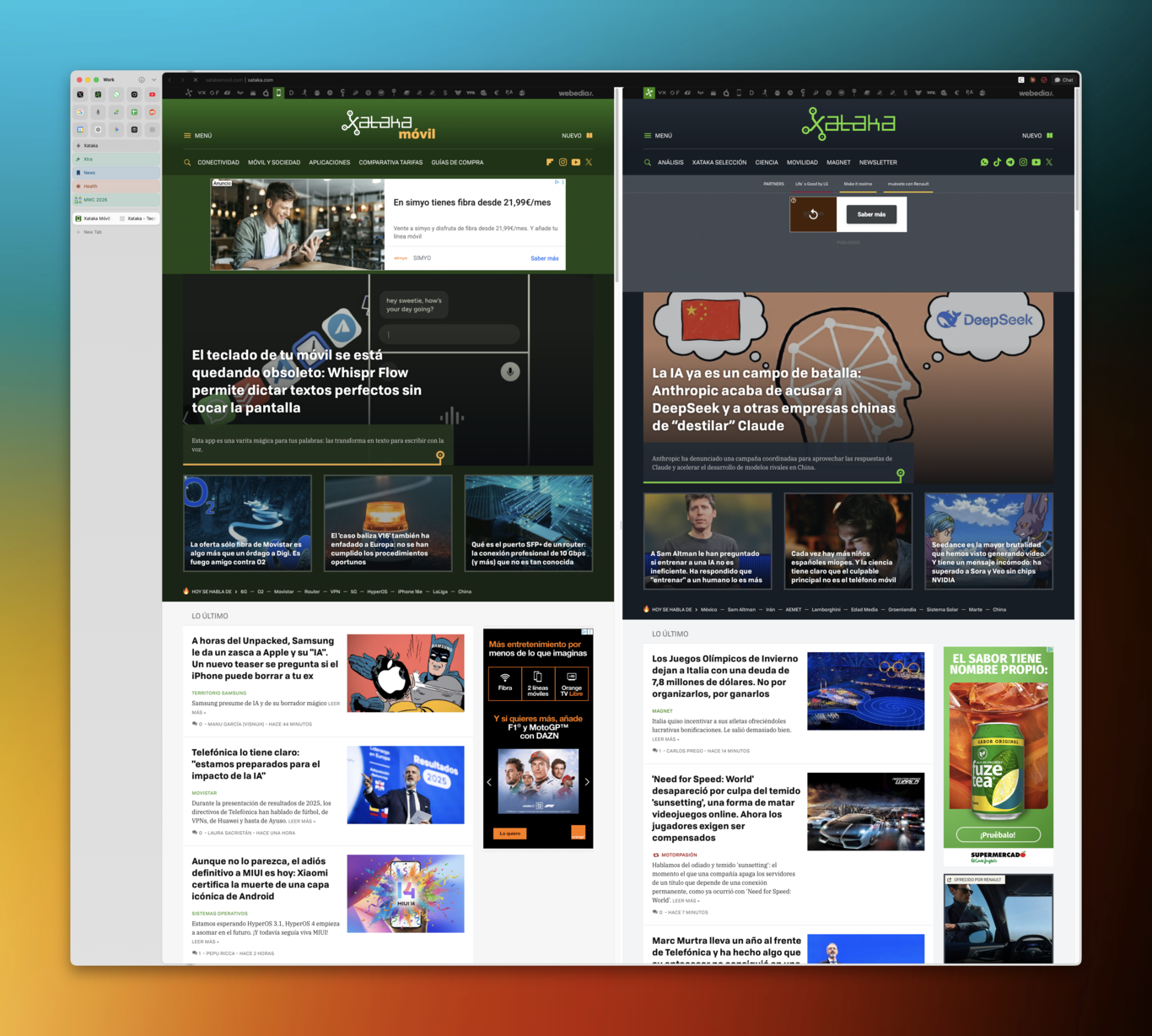This screenshot has width=1152, height=1036.
Task: Switch to the Xataka Móvil split tab
Action: point(94,219)
